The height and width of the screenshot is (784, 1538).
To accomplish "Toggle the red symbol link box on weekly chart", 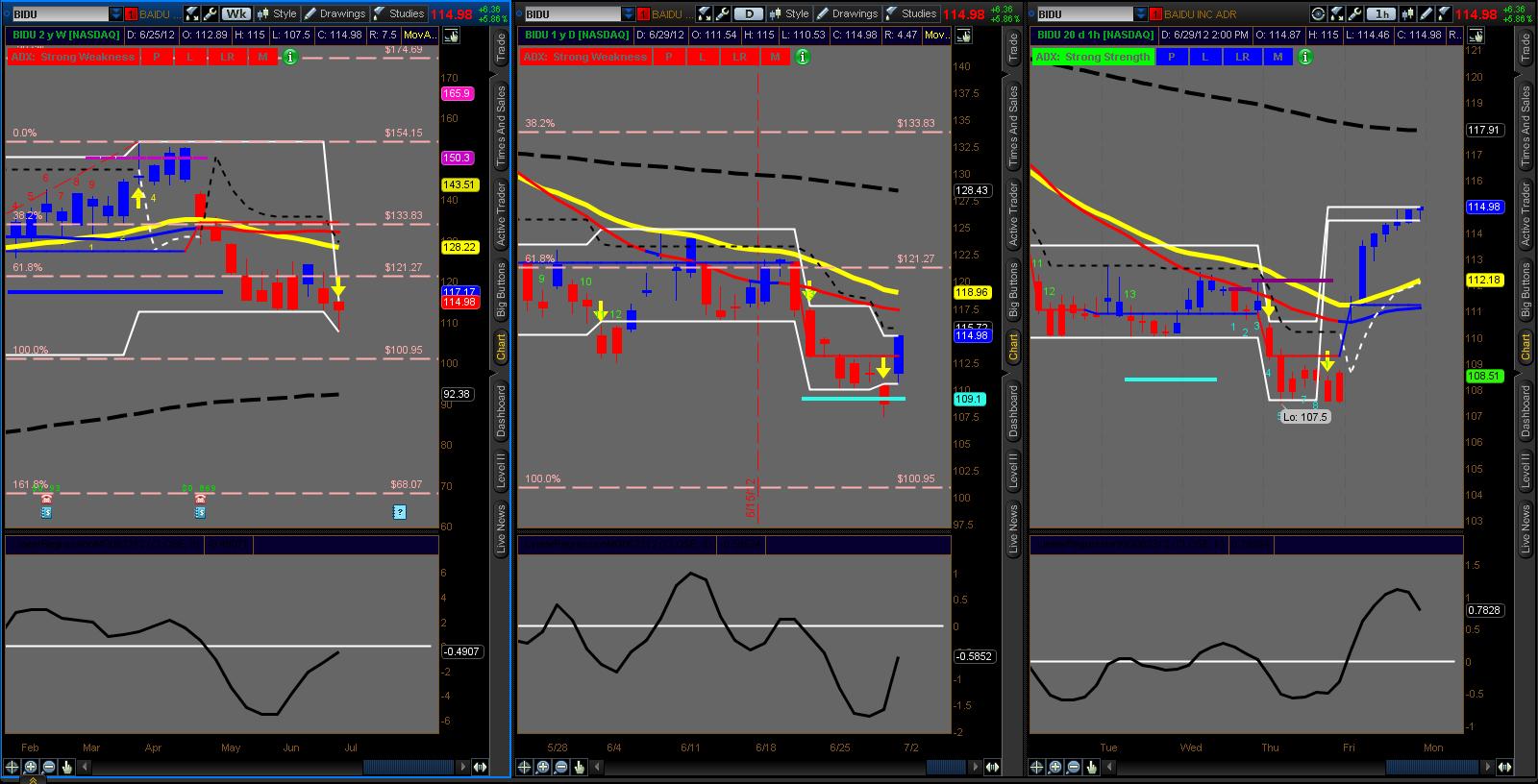I will [131, 13].
